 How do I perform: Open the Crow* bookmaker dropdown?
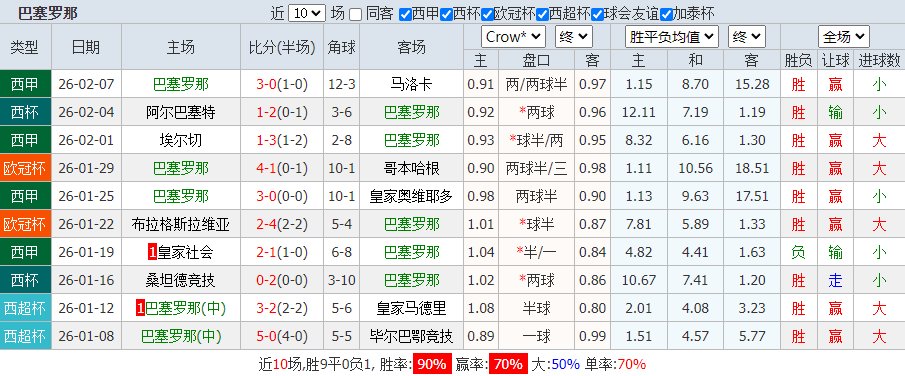(x=513, y=37)
